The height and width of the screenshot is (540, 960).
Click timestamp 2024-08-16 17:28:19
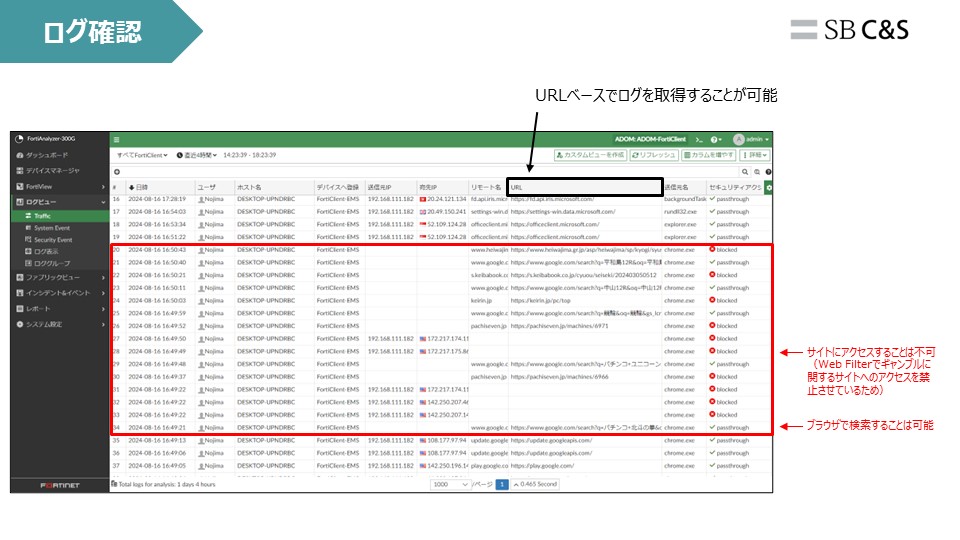(x=157, y=199)
